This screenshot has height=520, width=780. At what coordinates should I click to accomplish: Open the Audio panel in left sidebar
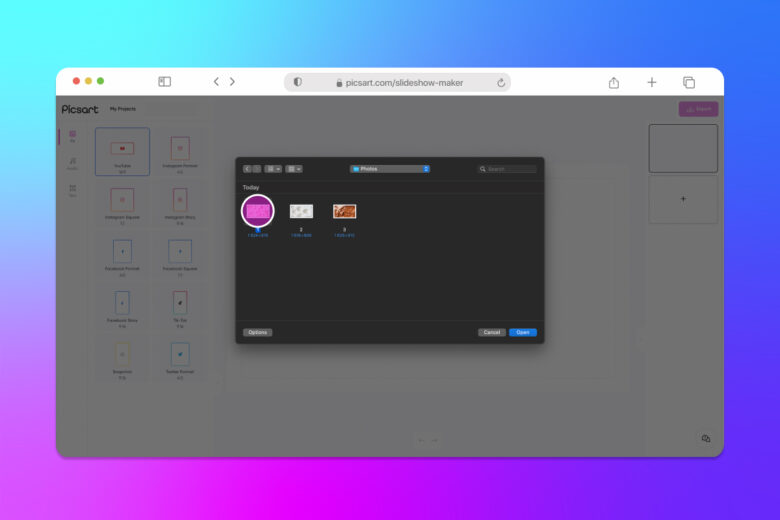[x=73, y=164]
